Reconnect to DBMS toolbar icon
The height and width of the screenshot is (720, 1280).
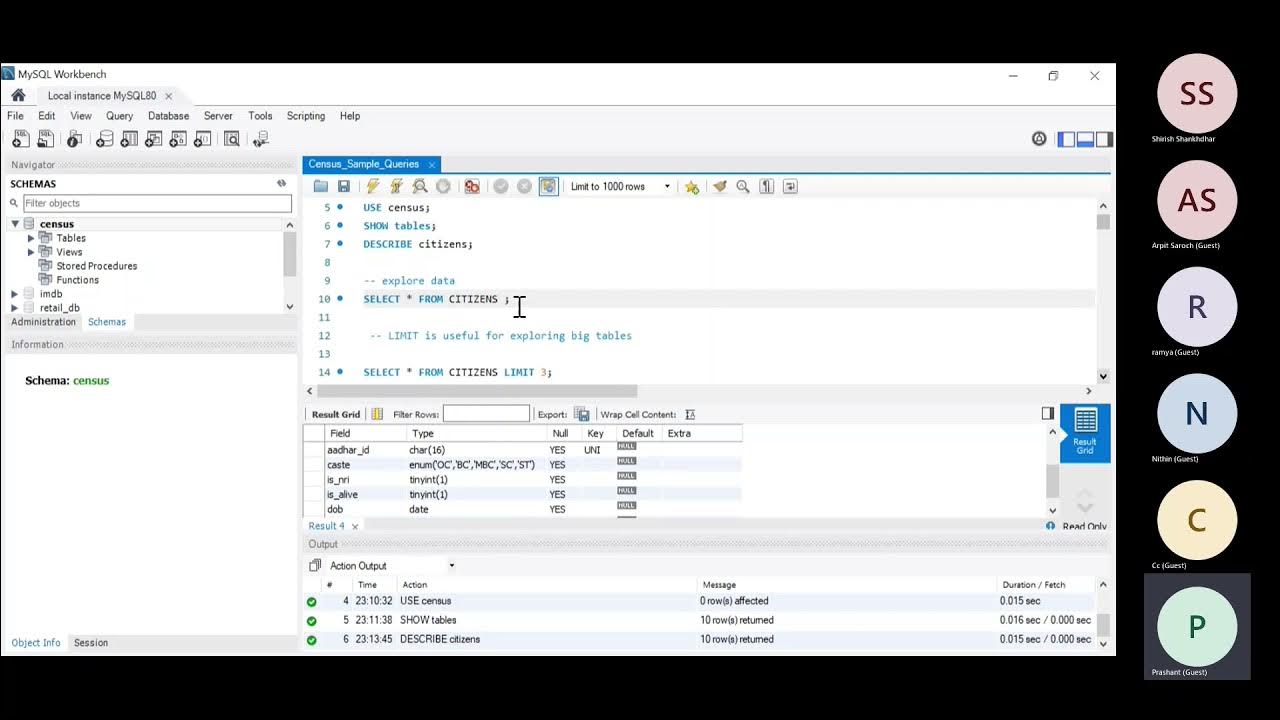click(x=260, y=140)
